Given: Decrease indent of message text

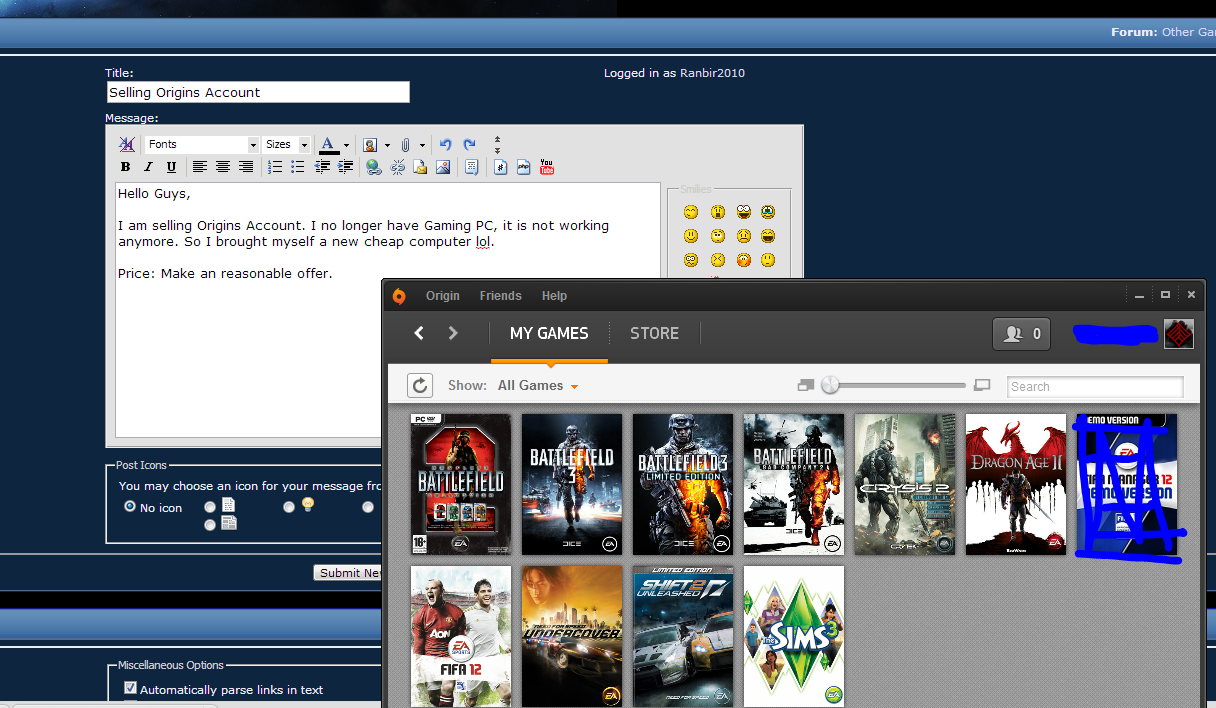Looking at the screenshot, I should (x=322, y=167).
